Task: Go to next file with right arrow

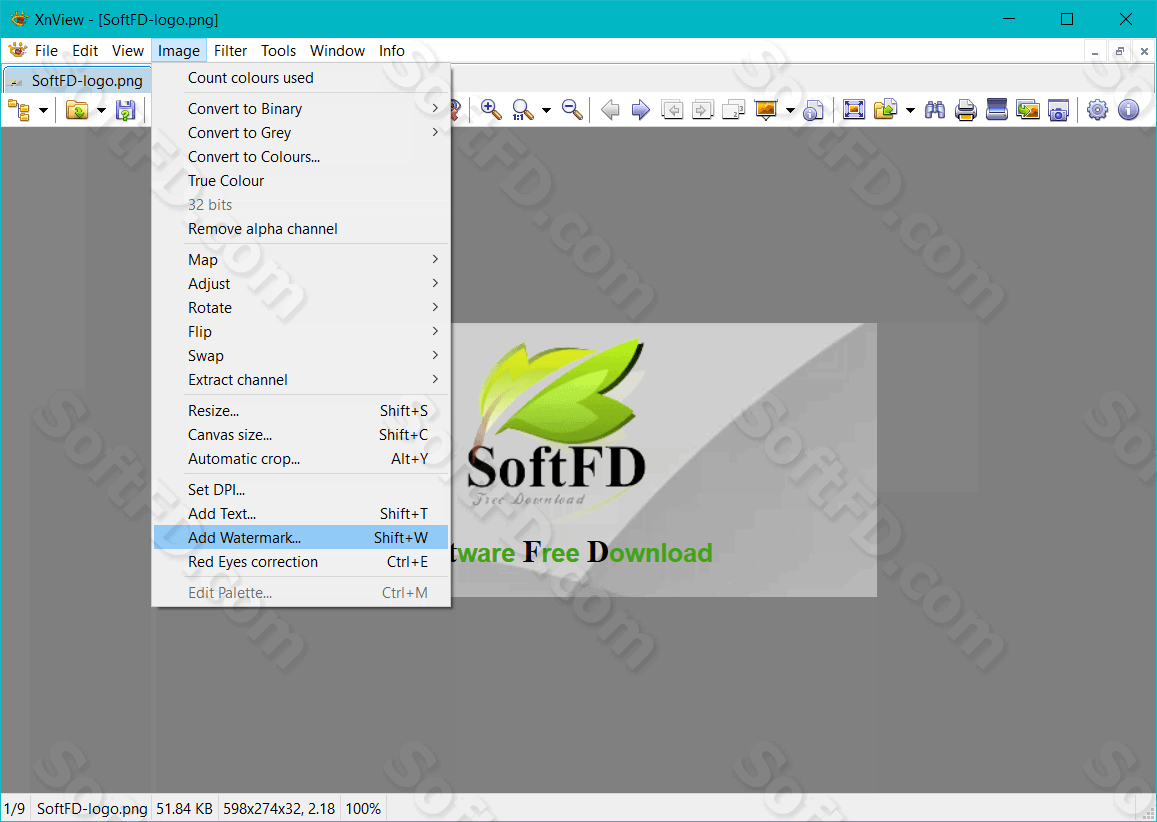Action: (640, 110)
